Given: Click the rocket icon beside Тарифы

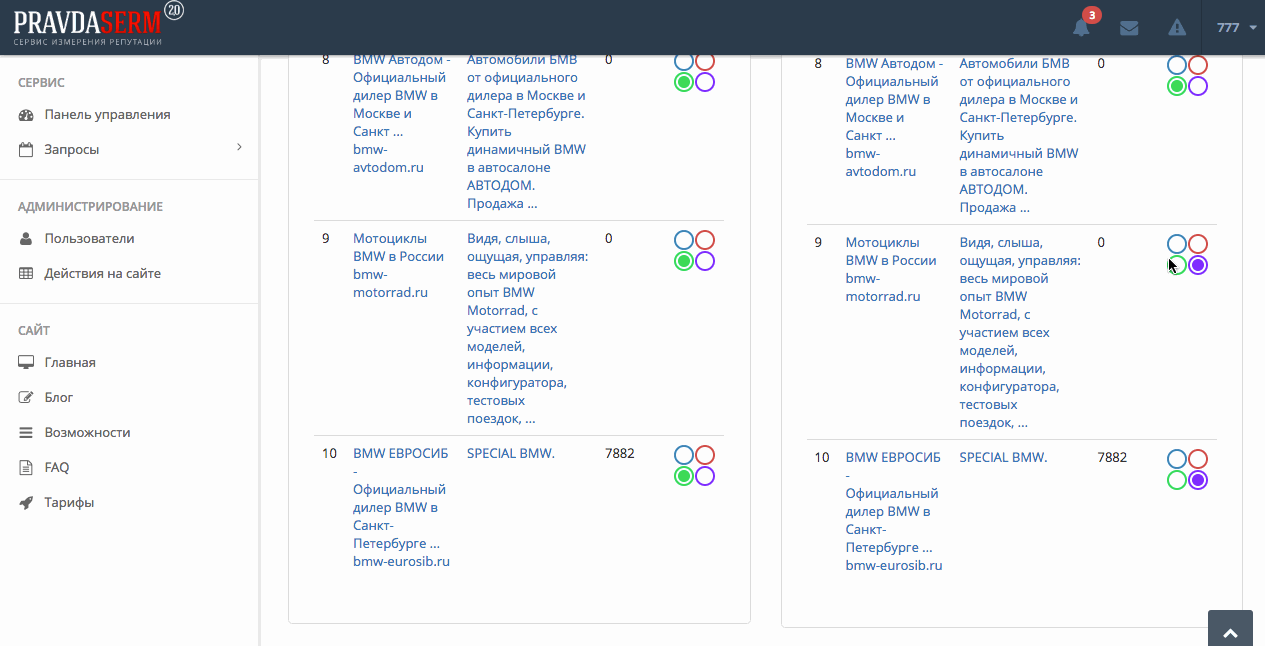Looking at the screenshot, I should pos(26,503).
